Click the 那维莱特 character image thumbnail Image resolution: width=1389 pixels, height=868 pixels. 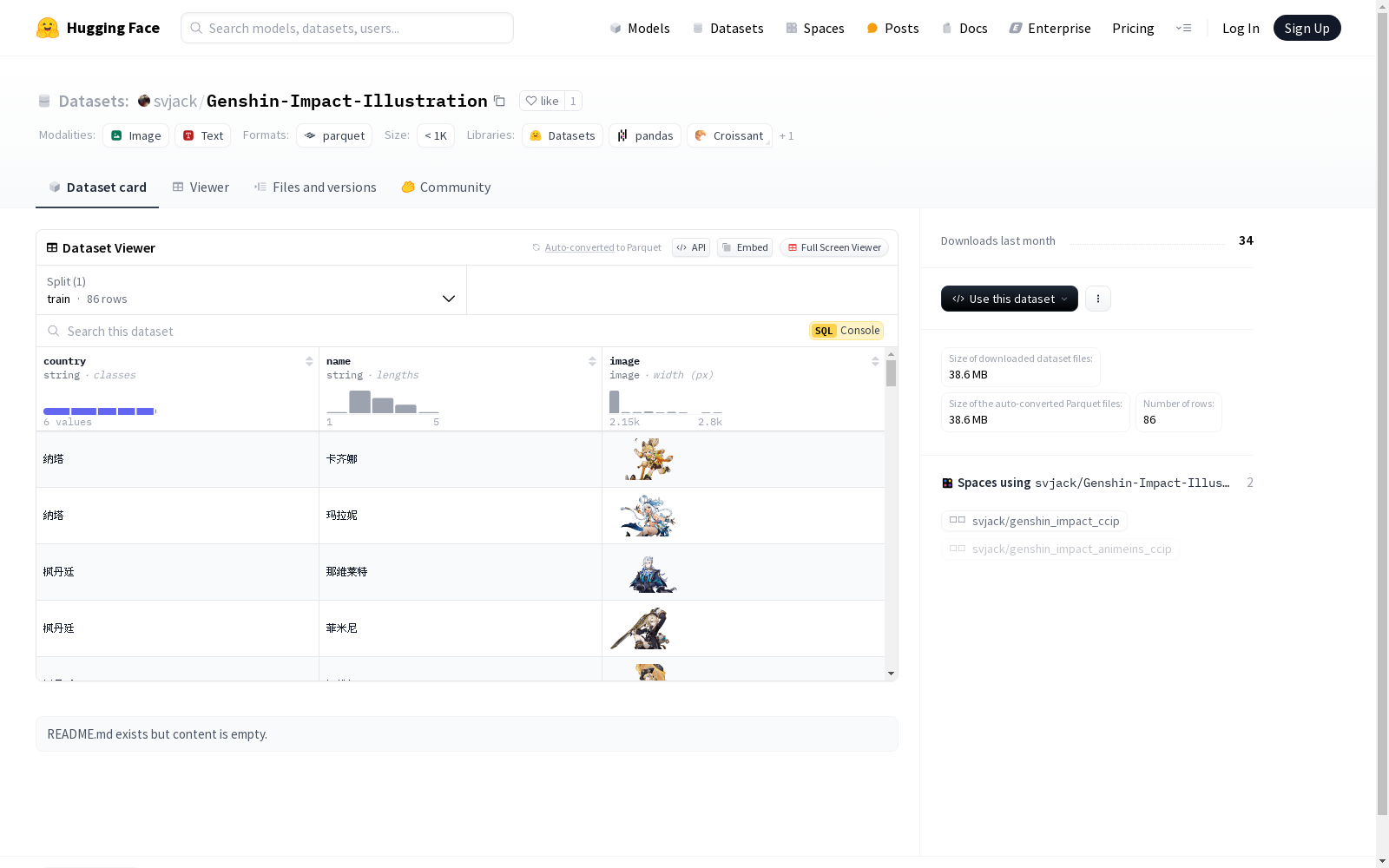tap(652, 572)
